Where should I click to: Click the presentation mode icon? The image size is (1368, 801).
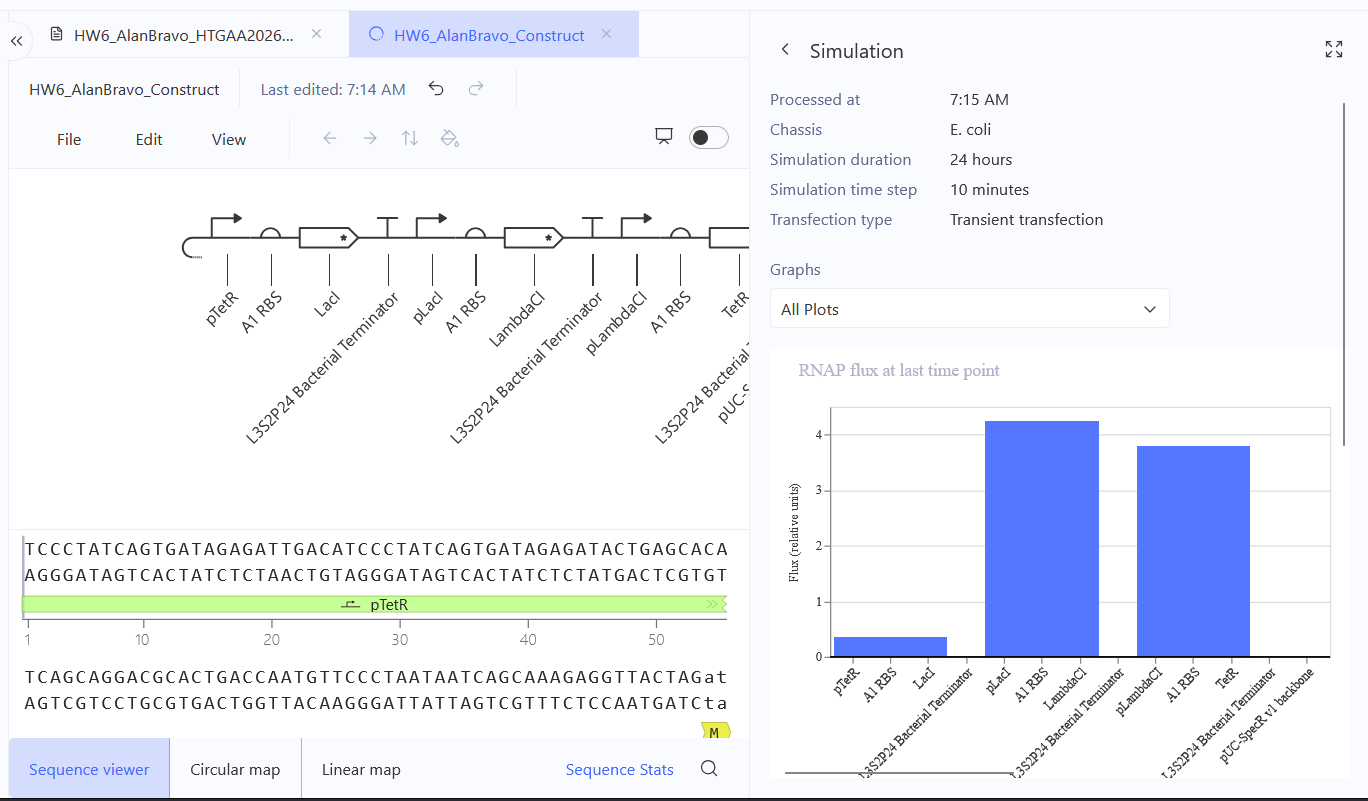click(663, 137)
